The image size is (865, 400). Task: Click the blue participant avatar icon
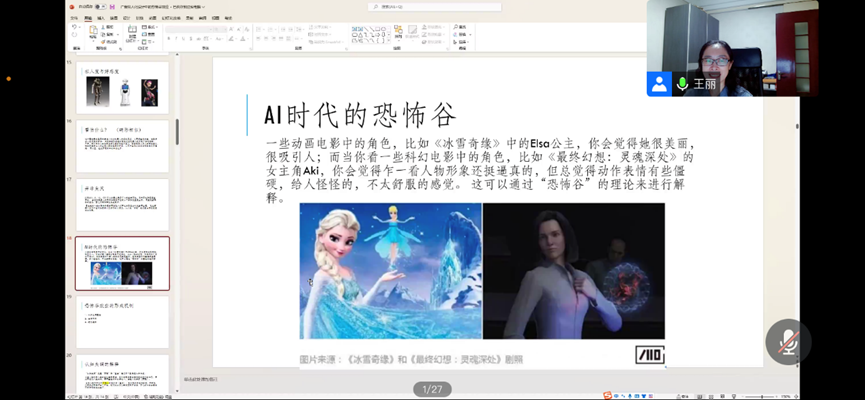click(659, 84)
